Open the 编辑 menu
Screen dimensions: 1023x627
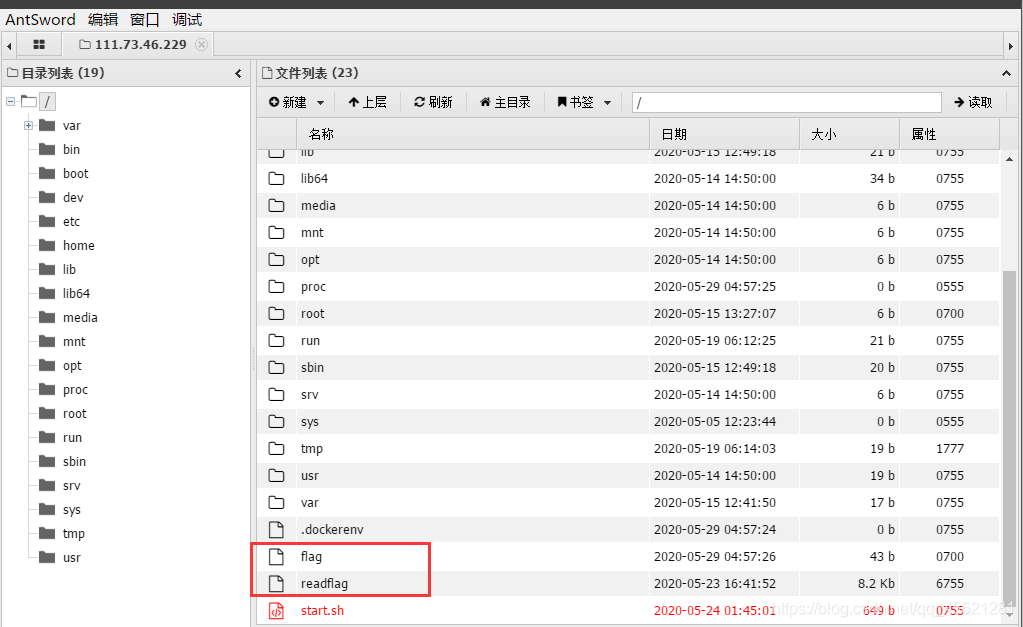click(x=103, y=20)
